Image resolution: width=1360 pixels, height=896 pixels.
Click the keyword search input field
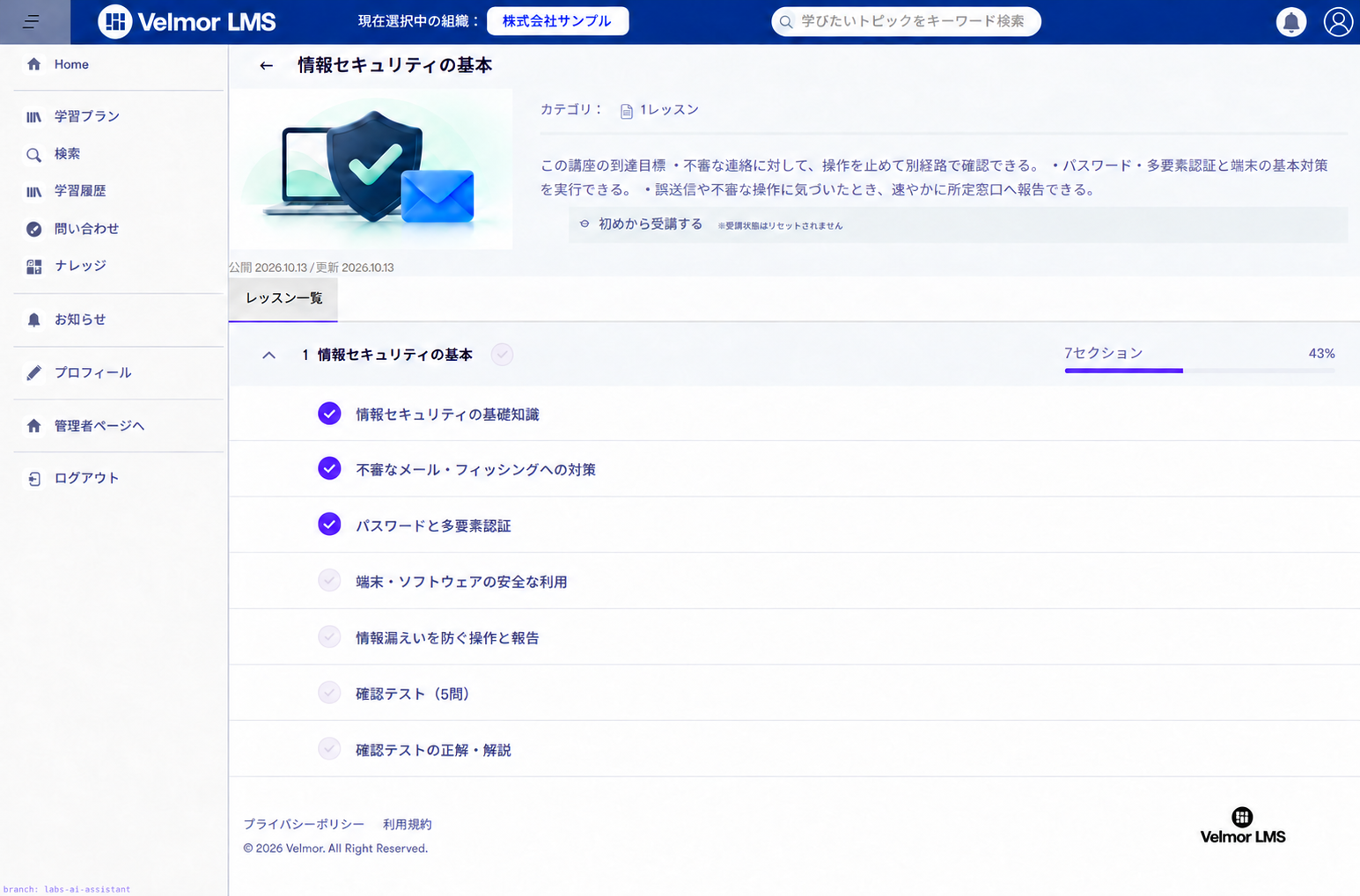pos(906,22)
